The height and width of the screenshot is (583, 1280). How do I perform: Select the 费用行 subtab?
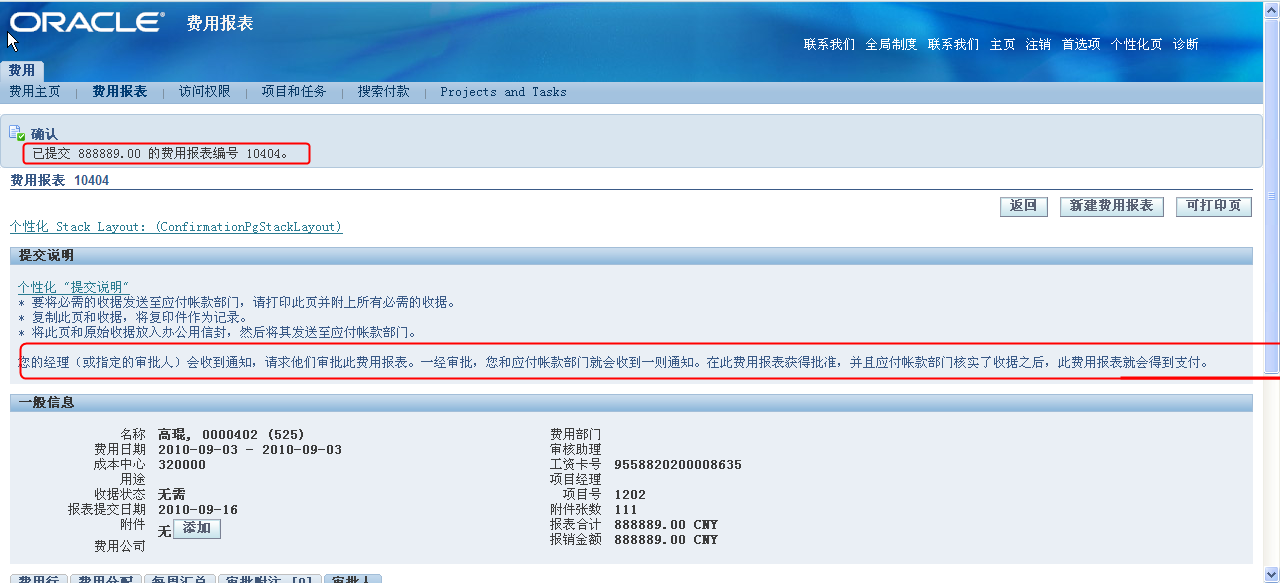click(38, 578)
